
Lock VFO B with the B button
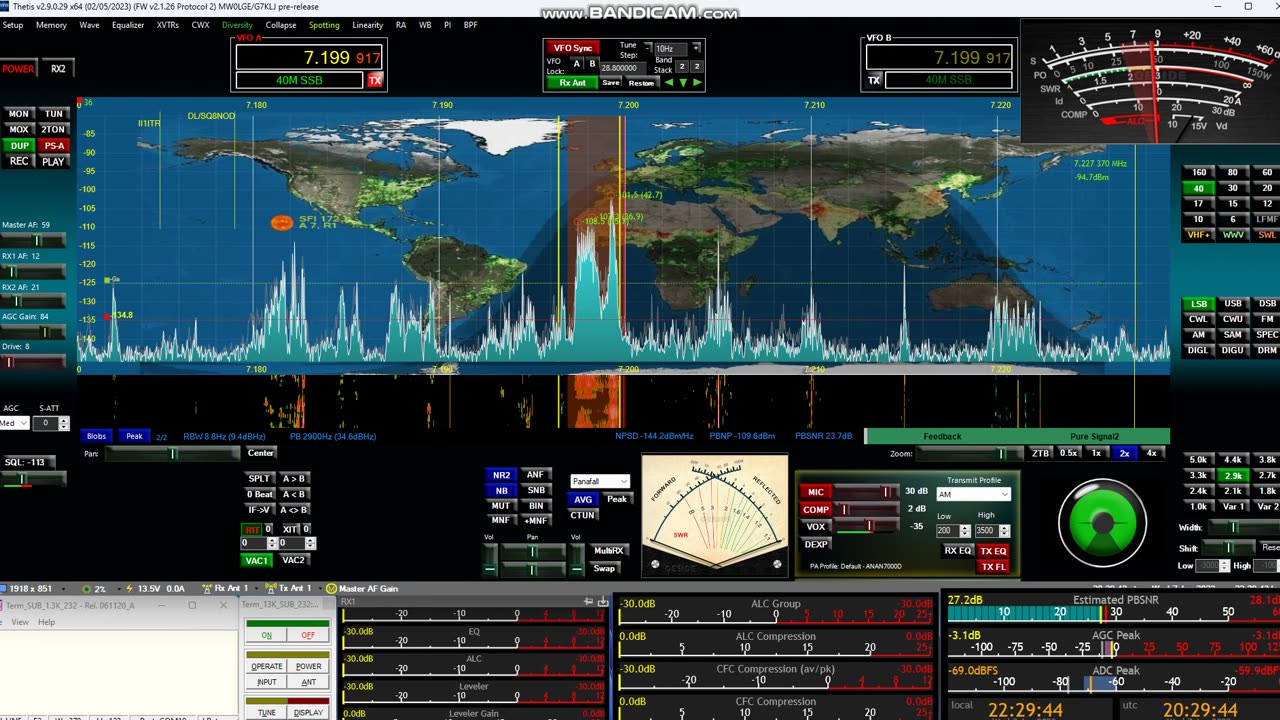pos(592,64)
